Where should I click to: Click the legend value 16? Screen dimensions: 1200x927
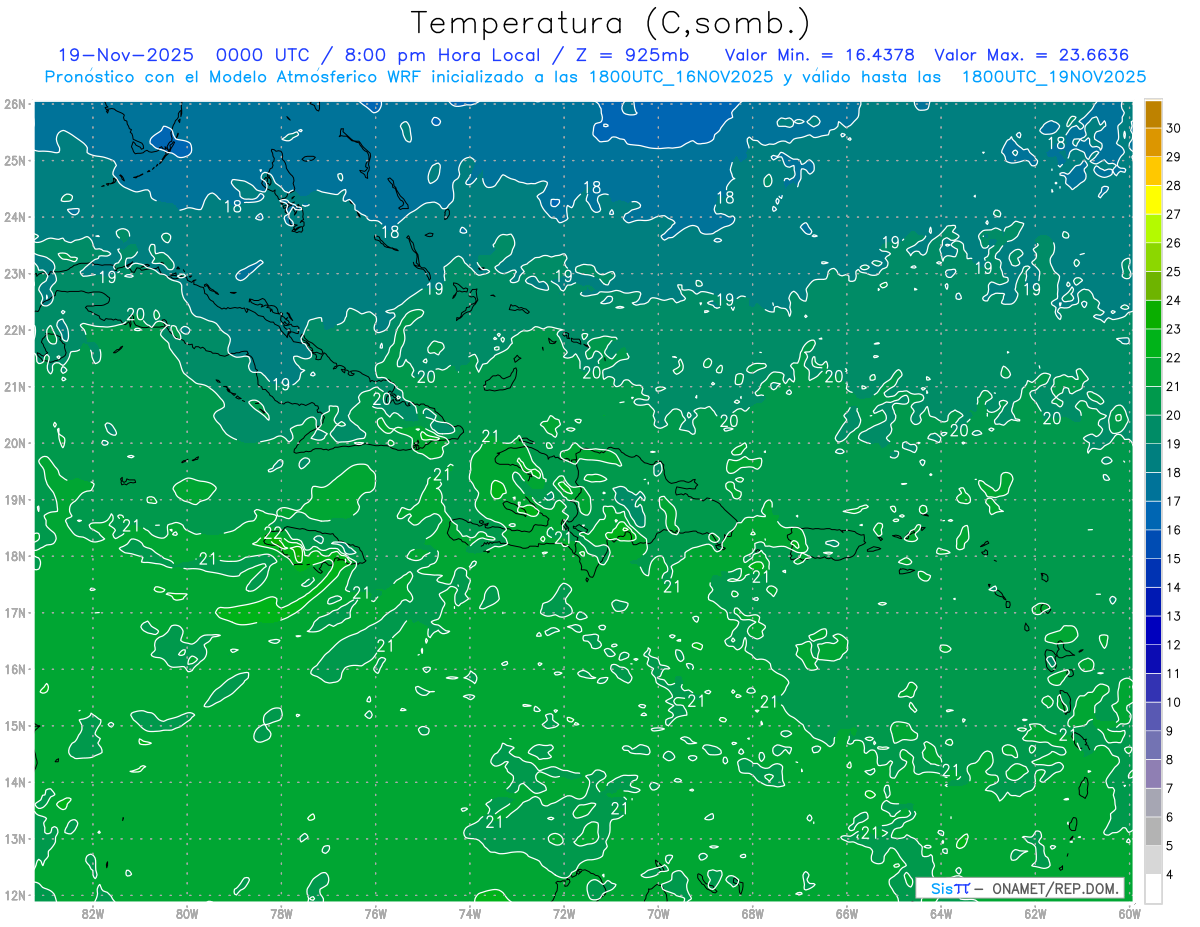pyautogui.click(x=1173, y=530)
